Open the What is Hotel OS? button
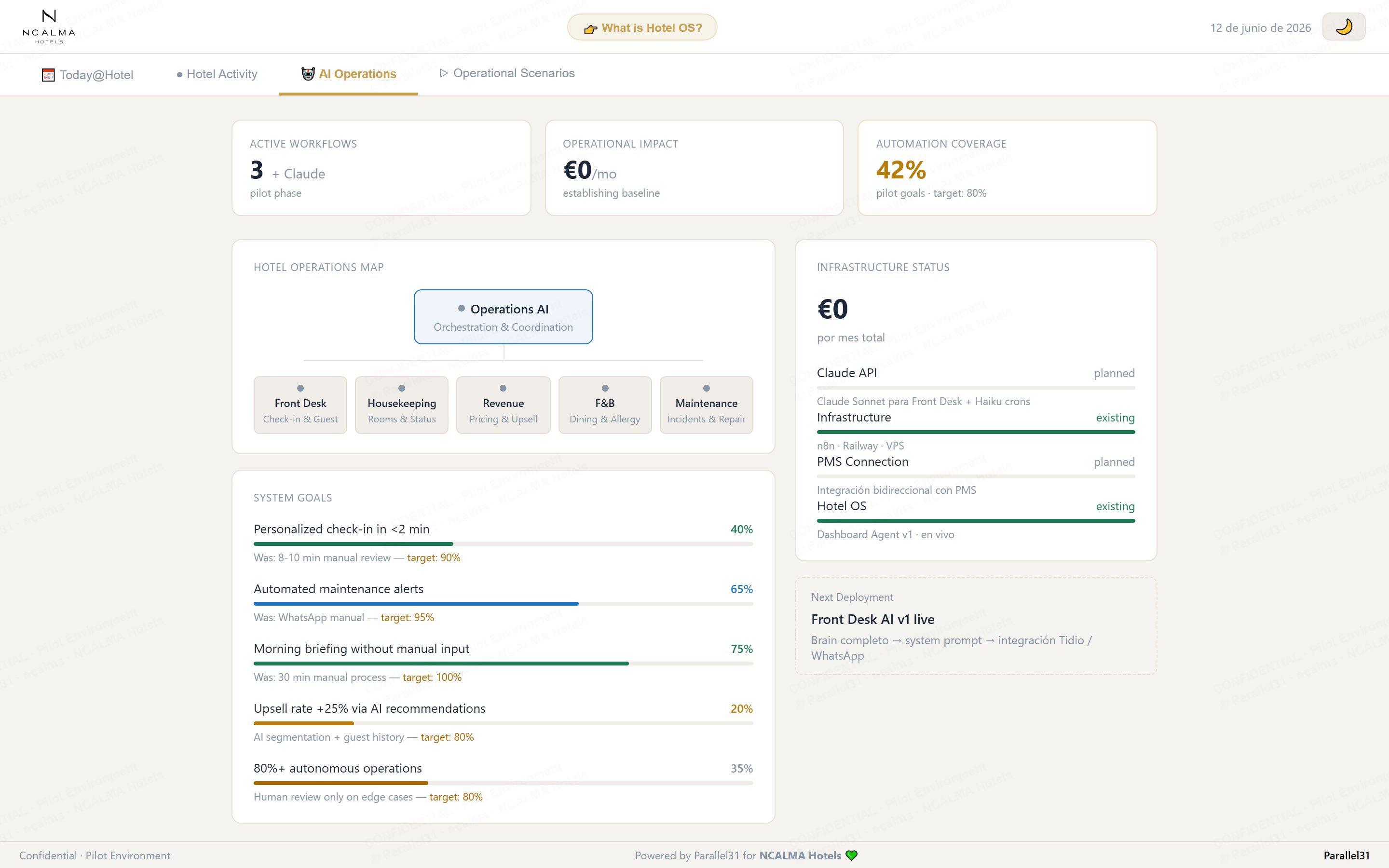1389x868 pixels. (642, 27)
